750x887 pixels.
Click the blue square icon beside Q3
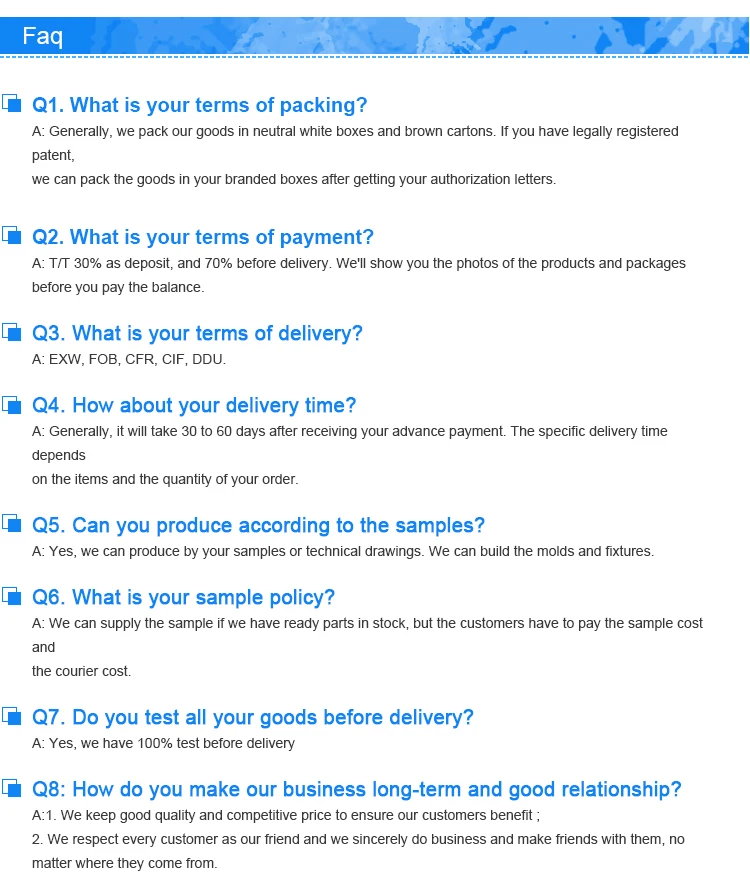tap(12, 332)
